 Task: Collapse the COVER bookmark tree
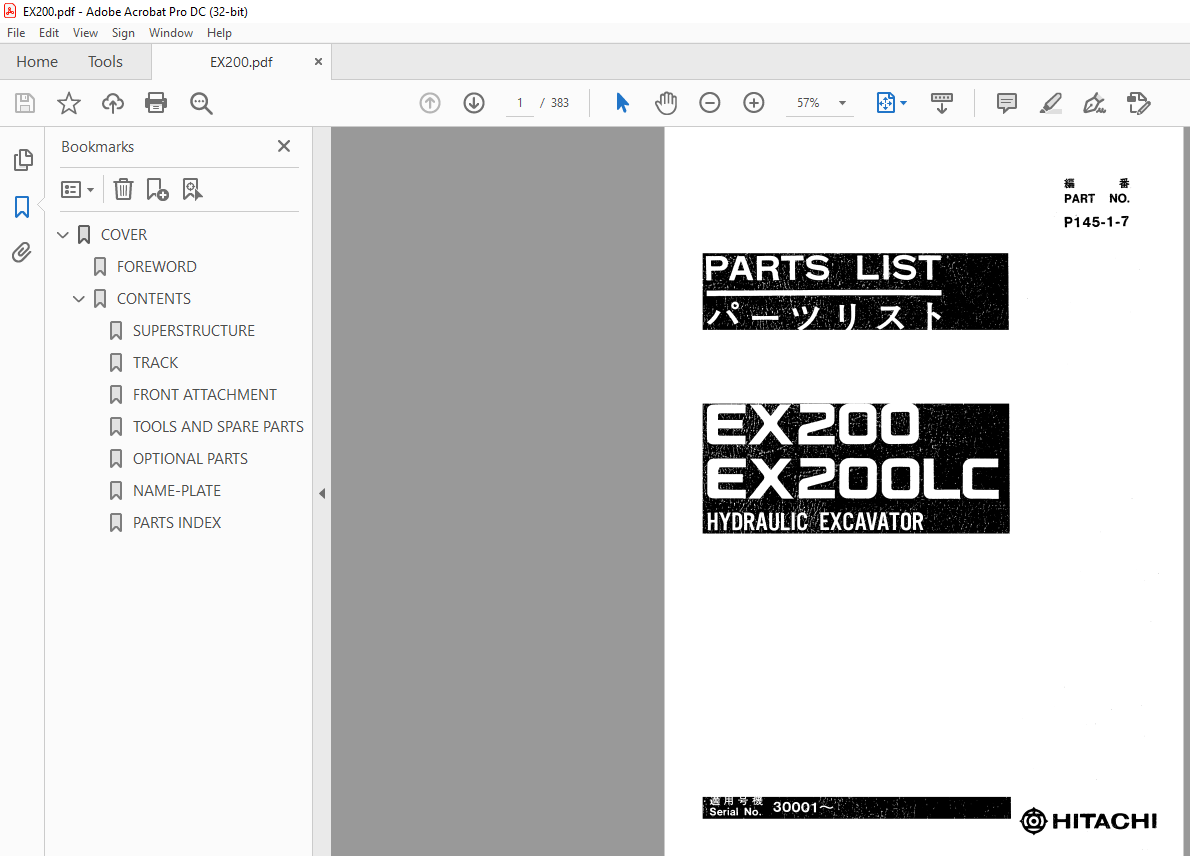63,234
